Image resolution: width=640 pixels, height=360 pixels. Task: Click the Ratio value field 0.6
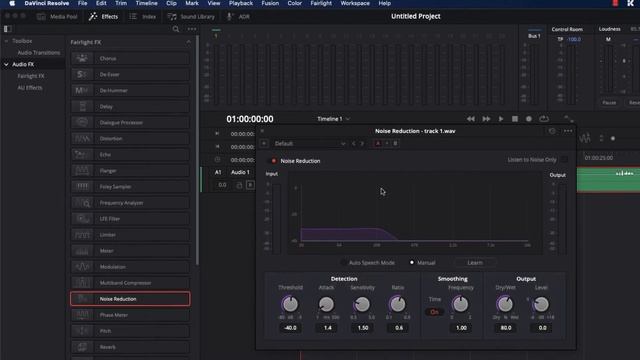point(399,328)
